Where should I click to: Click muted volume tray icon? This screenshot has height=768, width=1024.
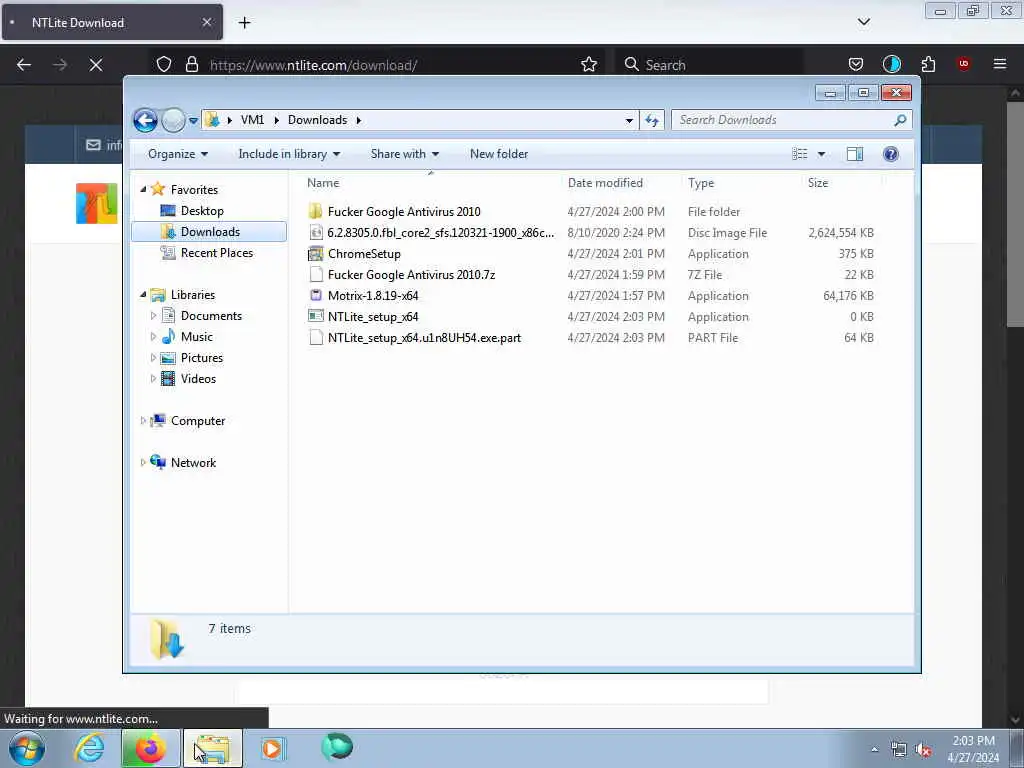click(x=923, y=750)
